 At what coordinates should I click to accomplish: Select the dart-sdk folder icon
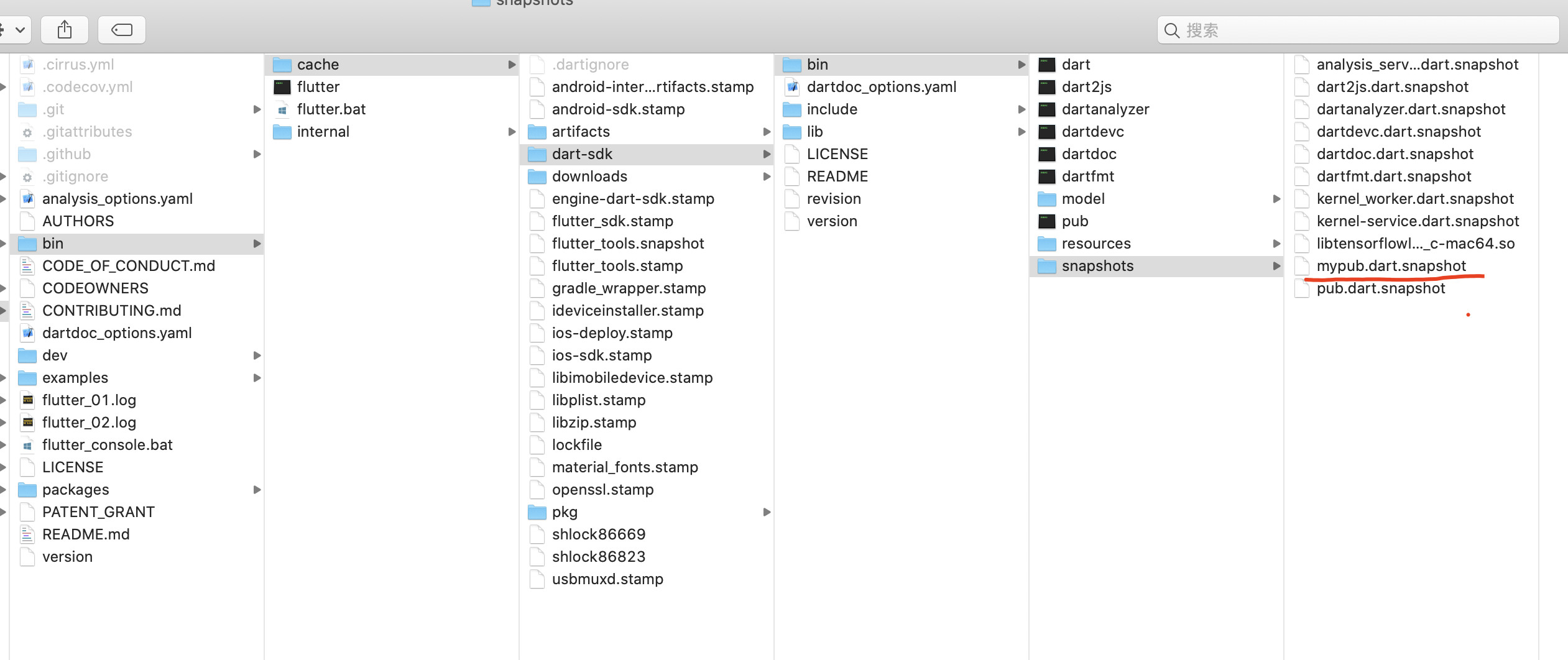pyautogui.click(x=537, y=154)
